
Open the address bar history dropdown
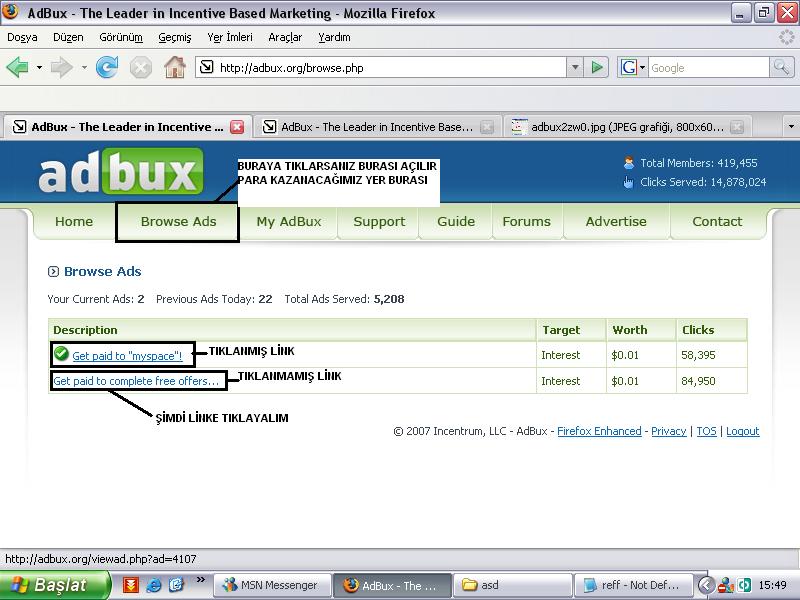point(575,67)
